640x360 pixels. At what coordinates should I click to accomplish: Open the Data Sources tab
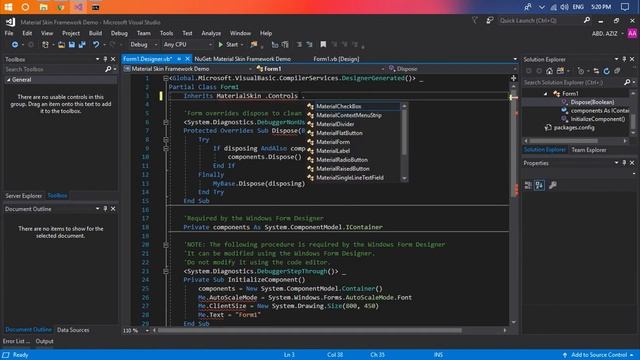click(73, 330)
